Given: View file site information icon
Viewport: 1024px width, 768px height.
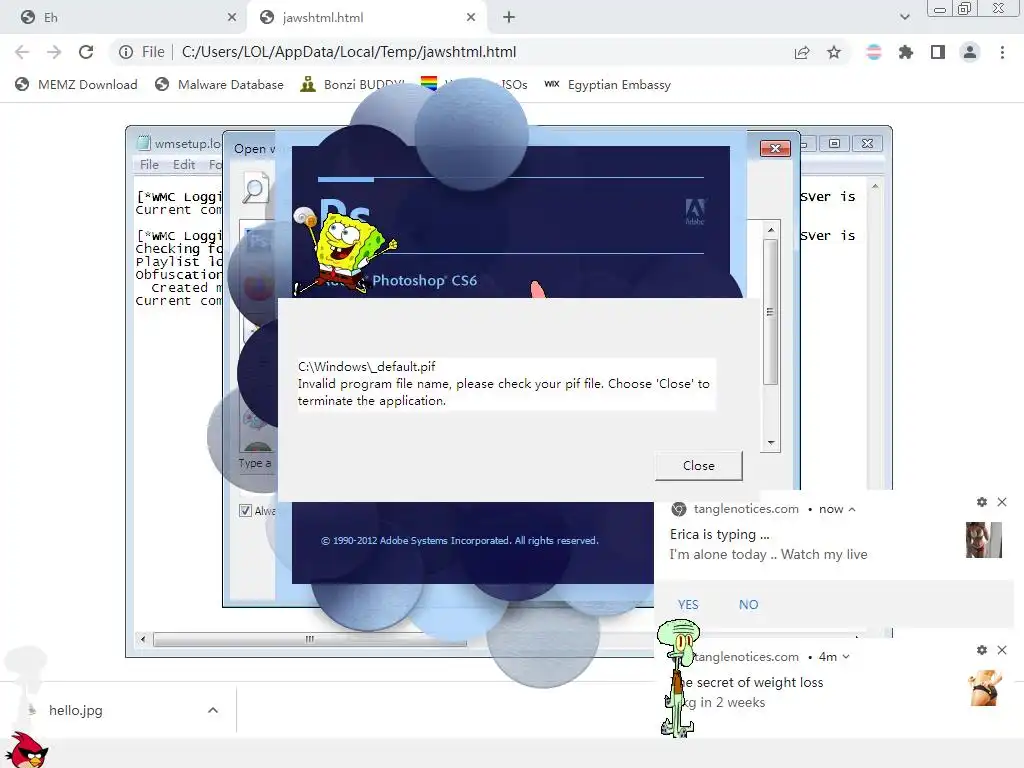Looking at the screenshot, I should [x=126, y=52].
